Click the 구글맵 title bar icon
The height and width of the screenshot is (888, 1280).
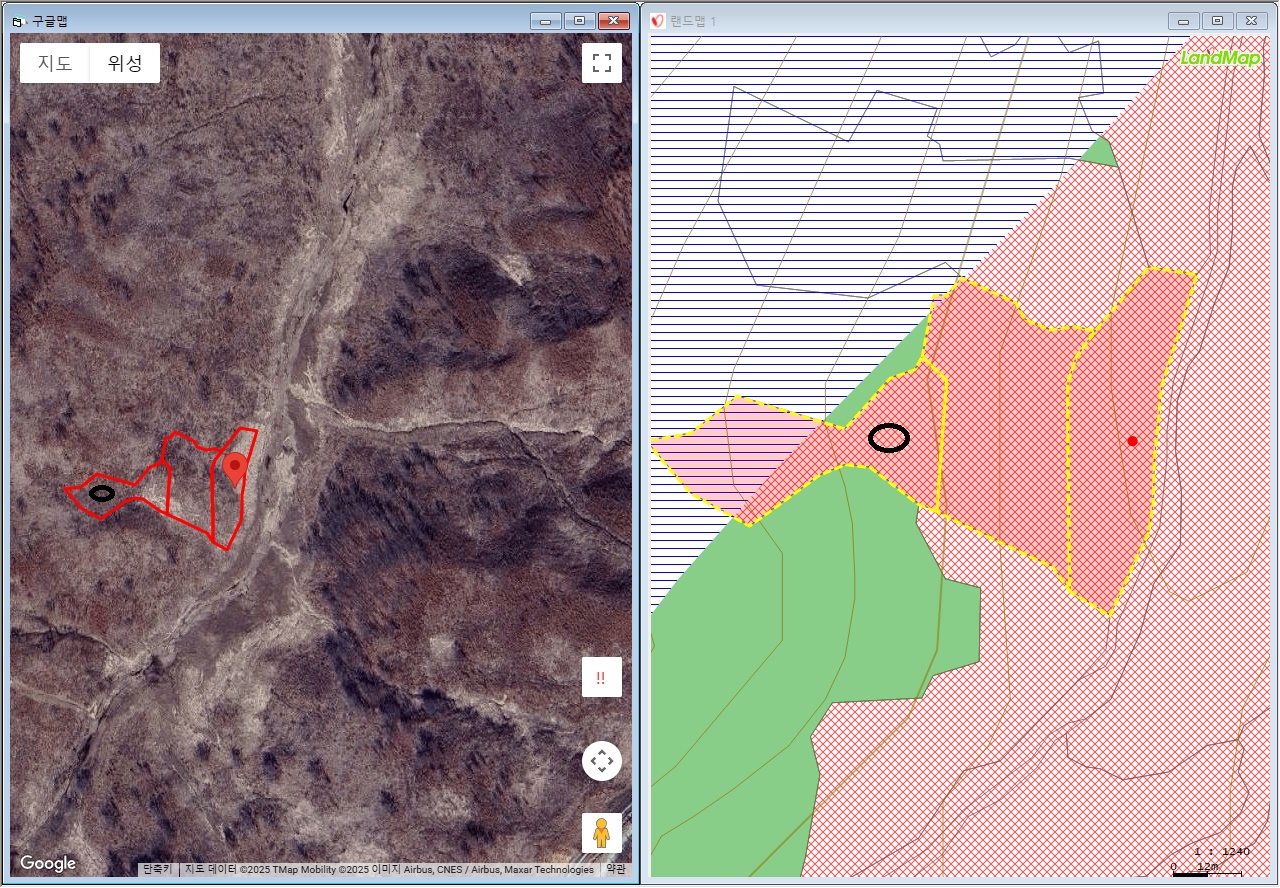(x=18, y=20)
